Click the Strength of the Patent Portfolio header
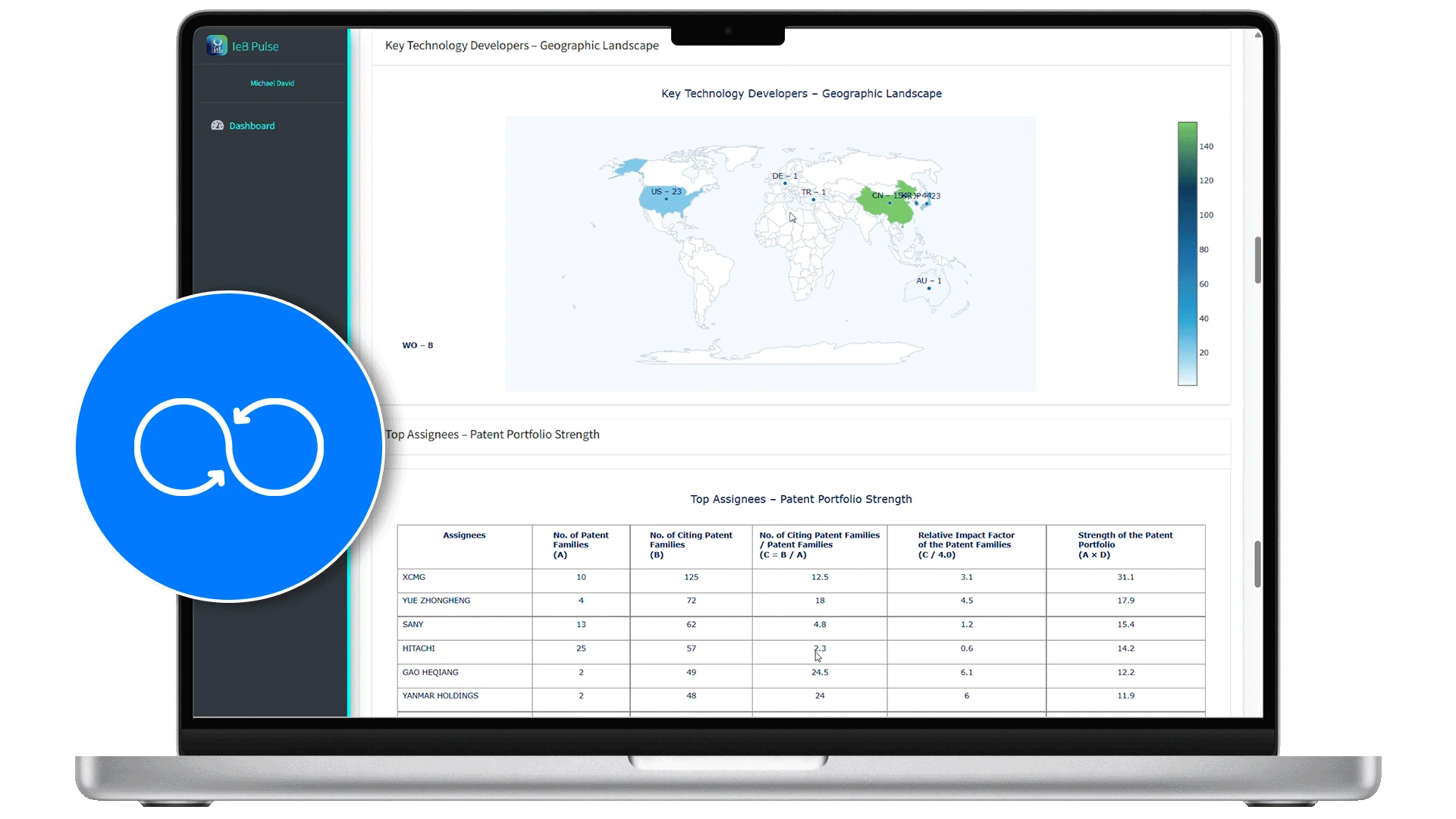1456x819 pixels. [1125, 544]
